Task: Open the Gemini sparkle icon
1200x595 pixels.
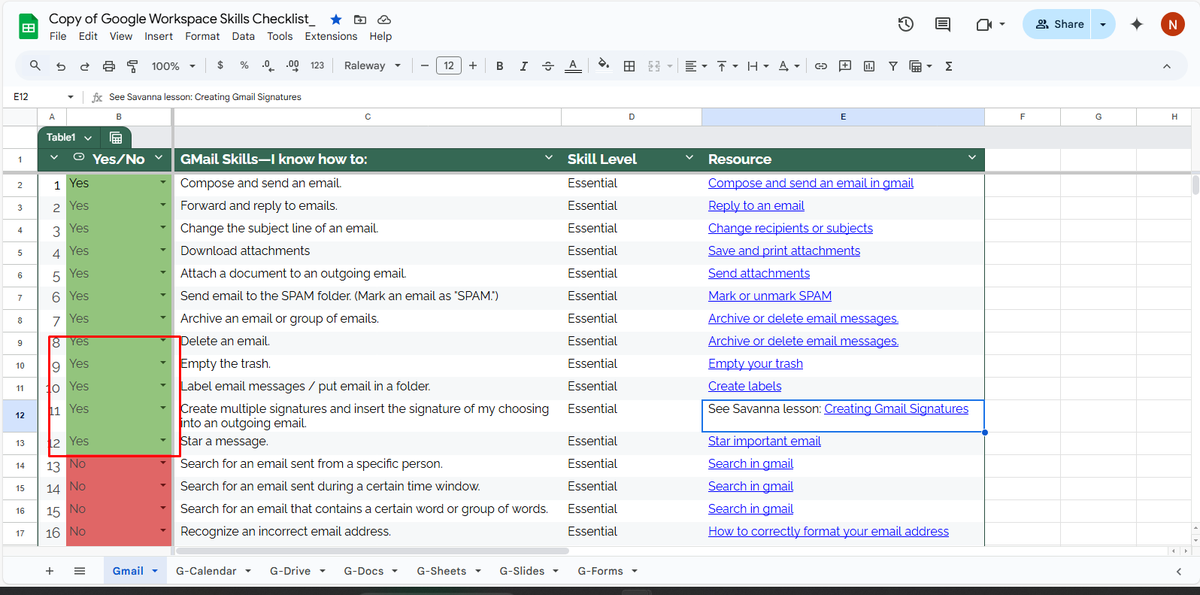Action: coord(1137,24)
